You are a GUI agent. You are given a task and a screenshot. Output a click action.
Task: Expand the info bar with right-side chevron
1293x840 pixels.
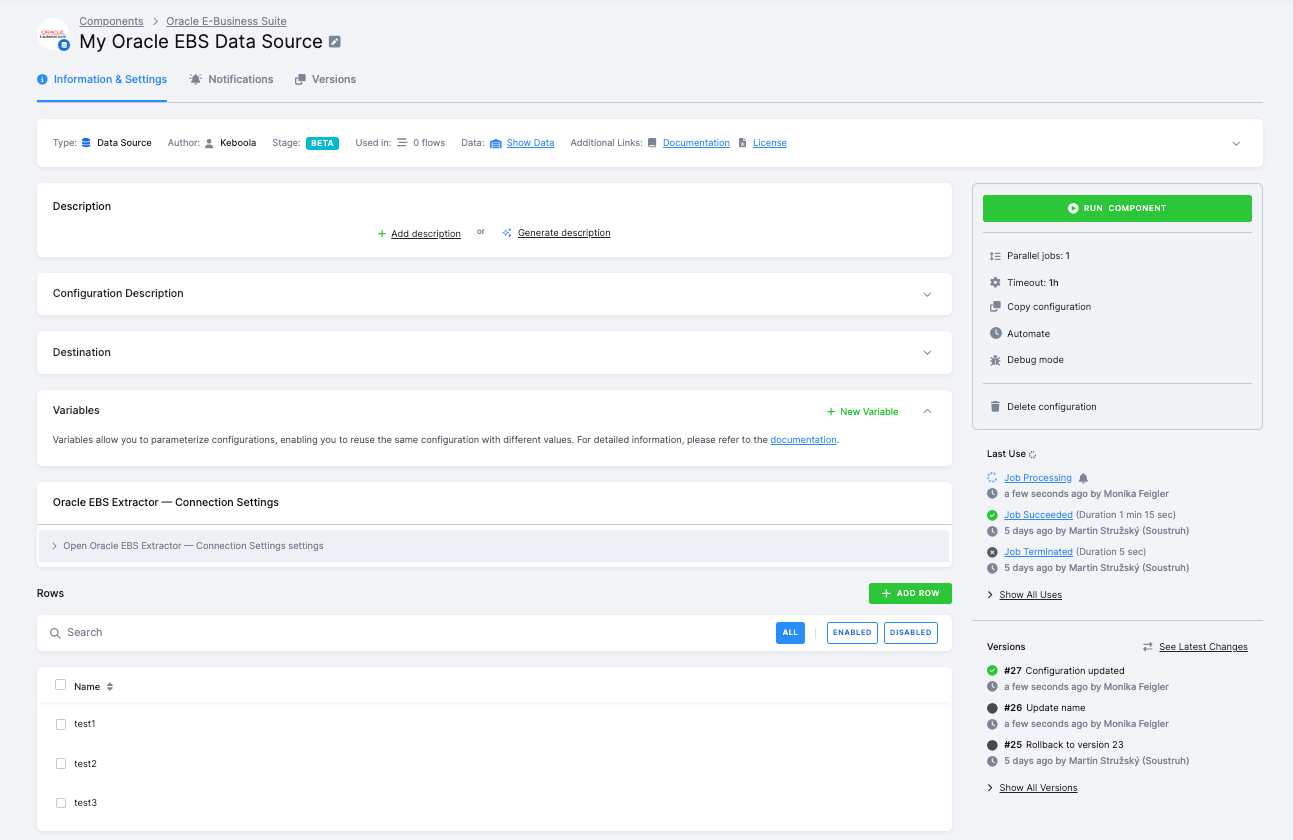coord(1236,144)
